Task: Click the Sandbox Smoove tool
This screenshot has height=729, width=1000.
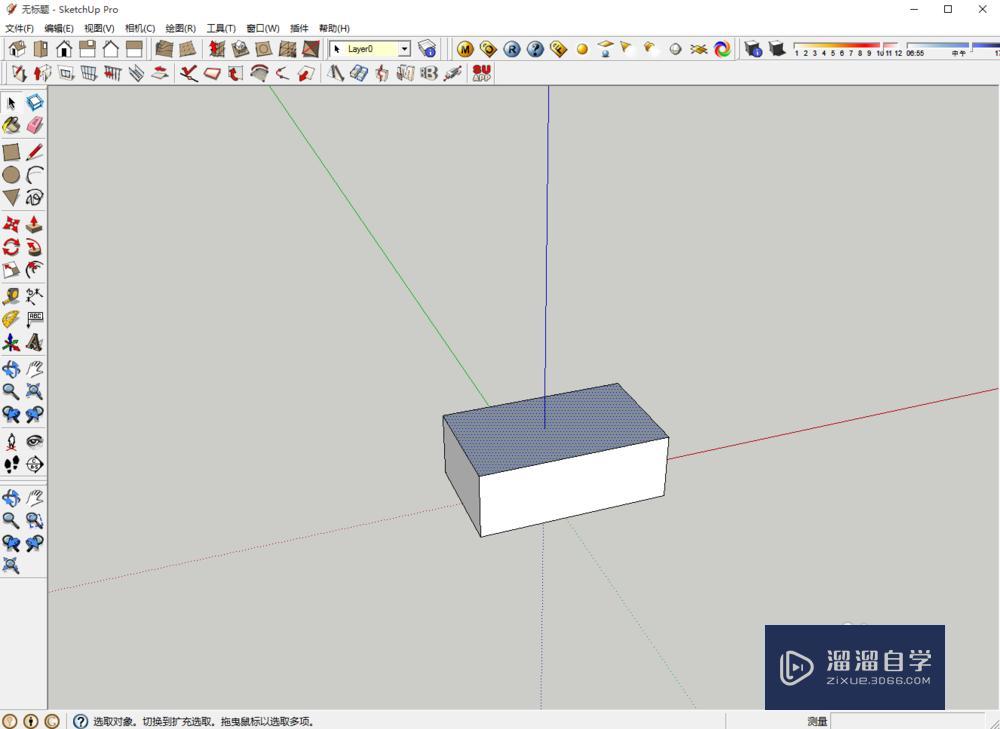Action: [217, 48]
